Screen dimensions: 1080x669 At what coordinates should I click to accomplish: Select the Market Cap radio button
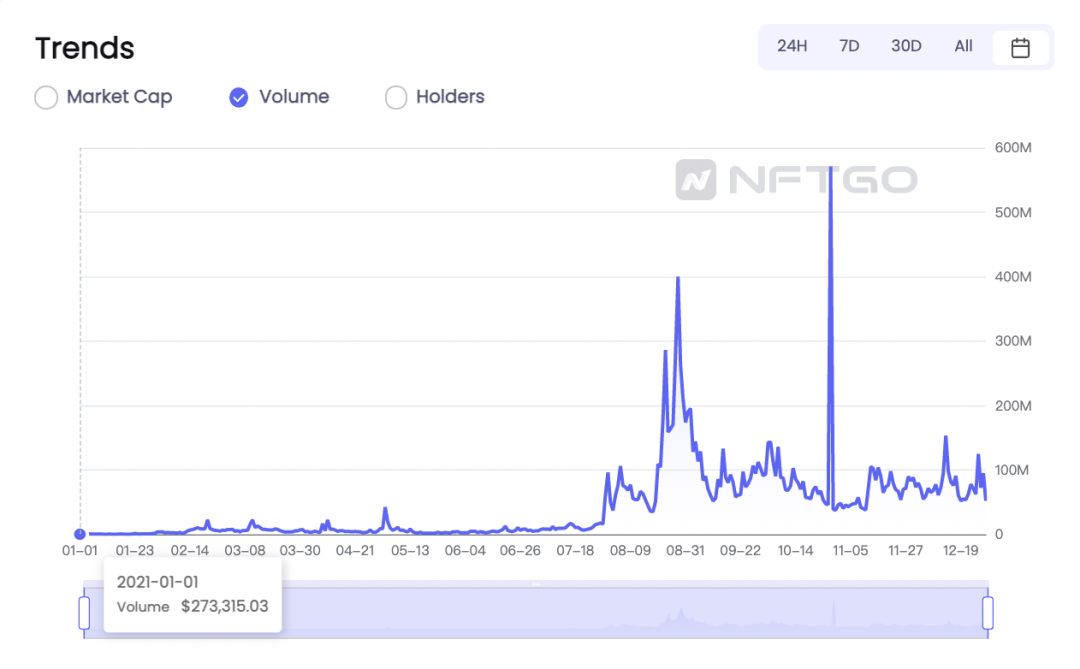click(46, 97)
